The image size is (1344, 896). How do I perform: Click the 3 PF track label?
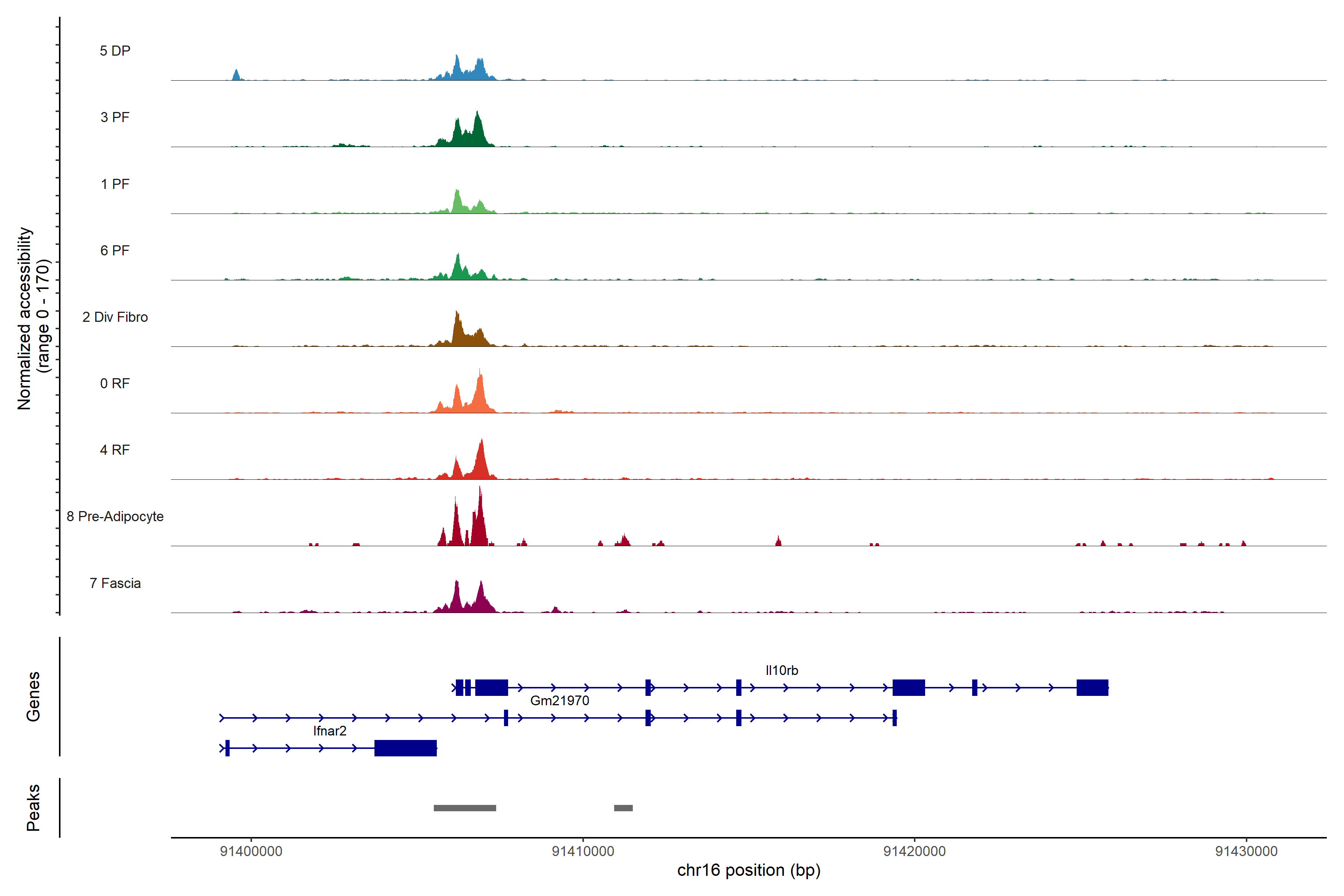pyautogui.click(x=115, y=117)
